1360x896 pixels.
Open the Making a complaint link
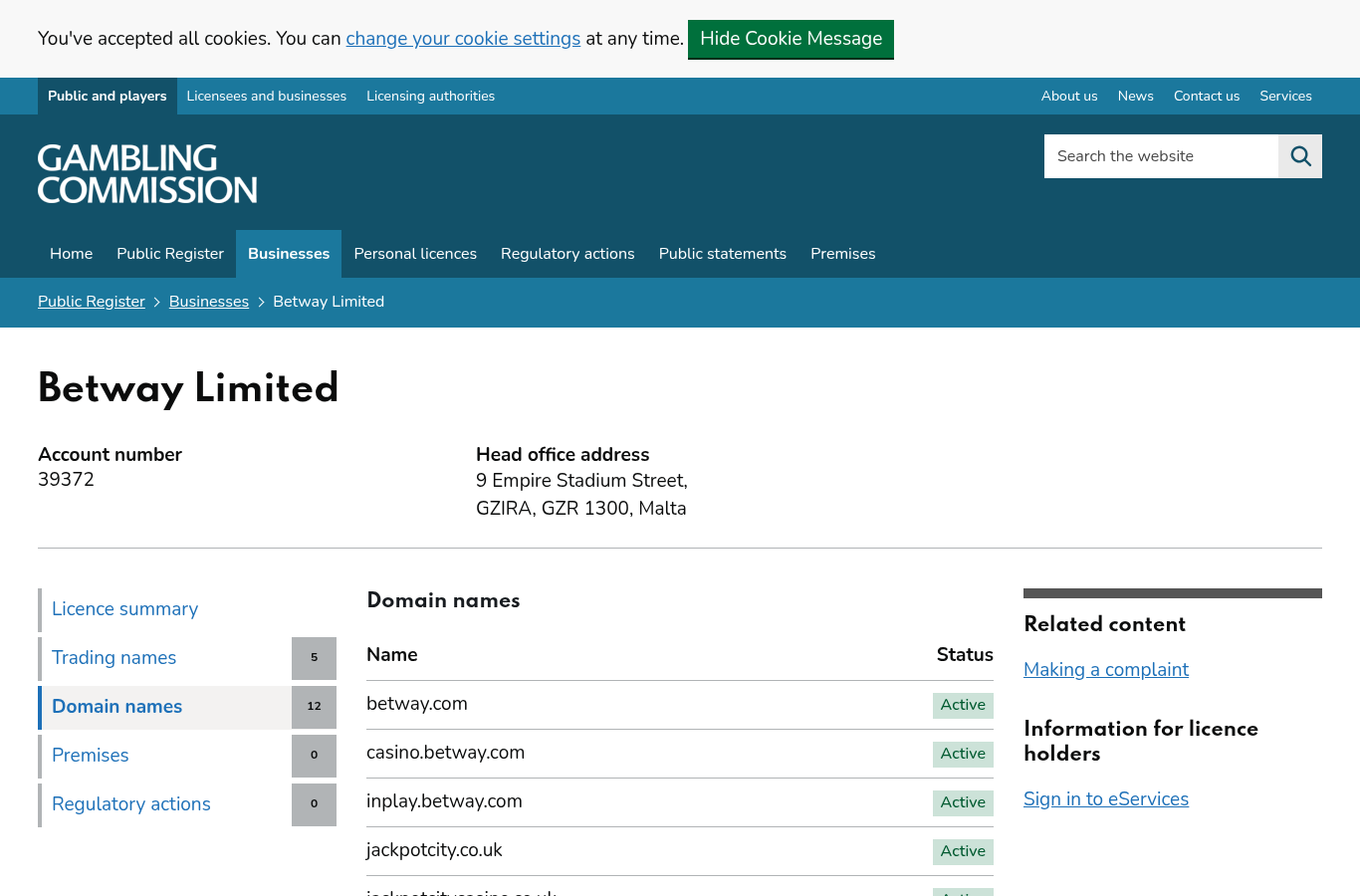tap(1106, 670)
